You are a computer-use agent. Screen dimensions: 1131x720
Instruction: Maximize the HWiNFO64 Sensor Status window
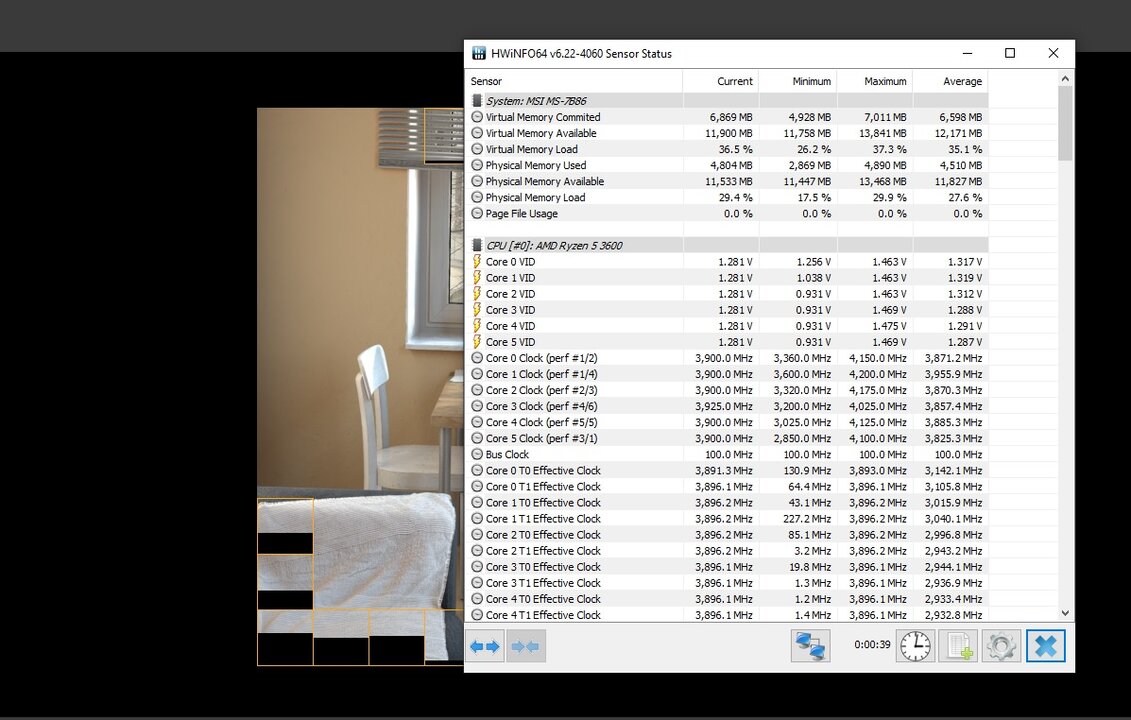click(x=1010, y=53)
